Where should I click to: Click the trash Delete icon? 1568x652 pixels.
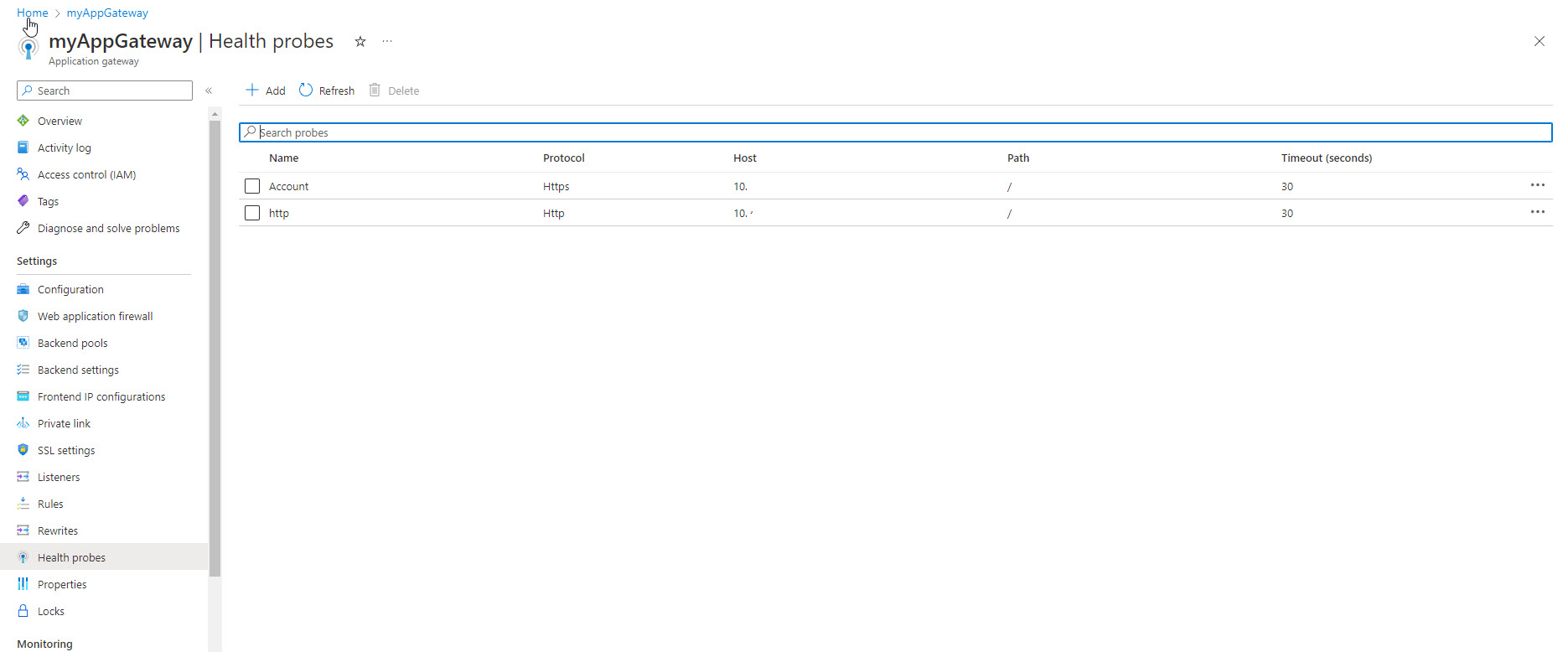375,90
